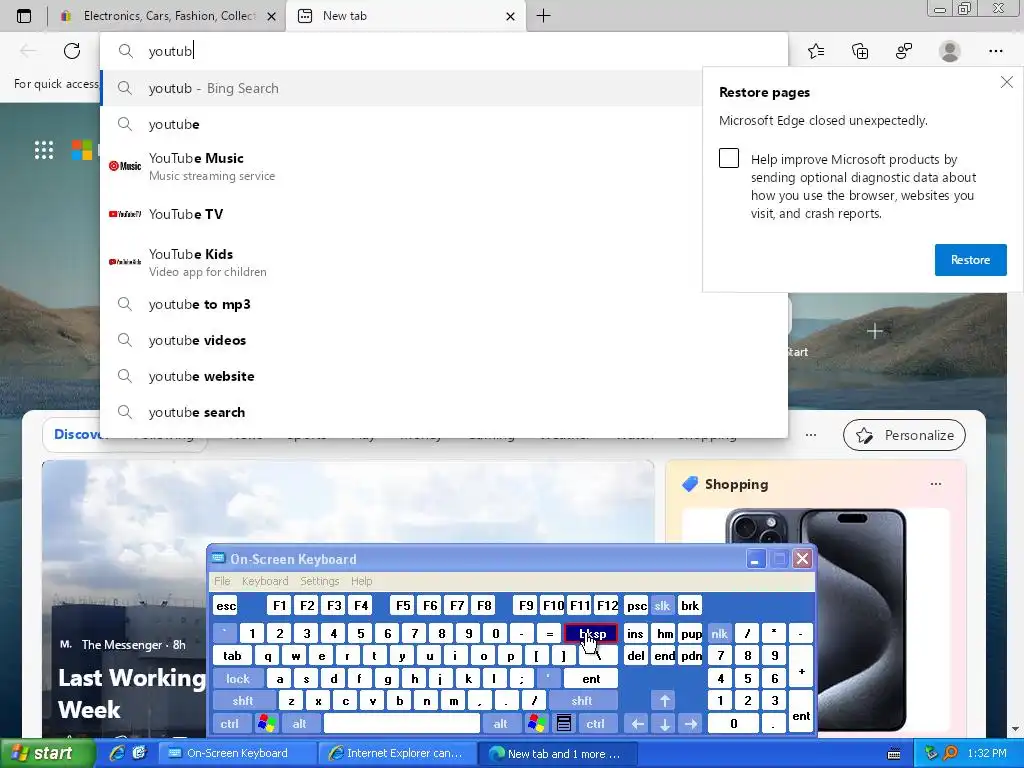Pick the youtube website suggestion

[444, 376]
